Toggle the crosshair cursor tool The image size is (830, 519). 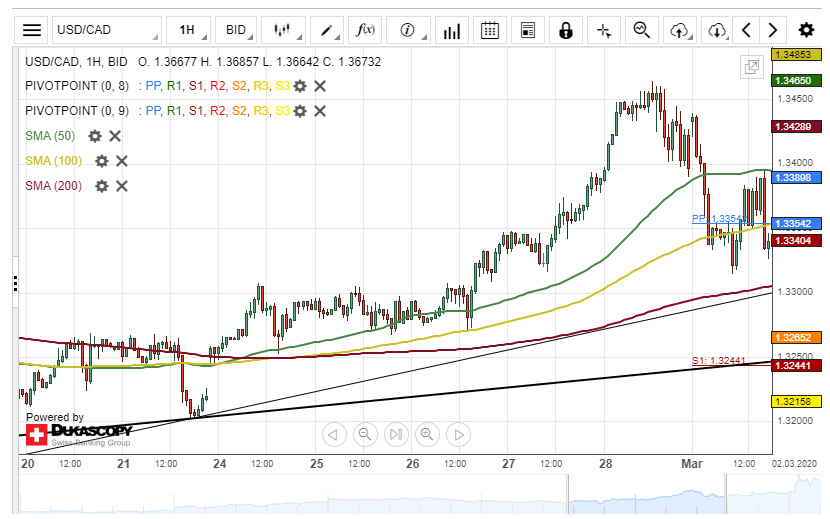(603, 30)
